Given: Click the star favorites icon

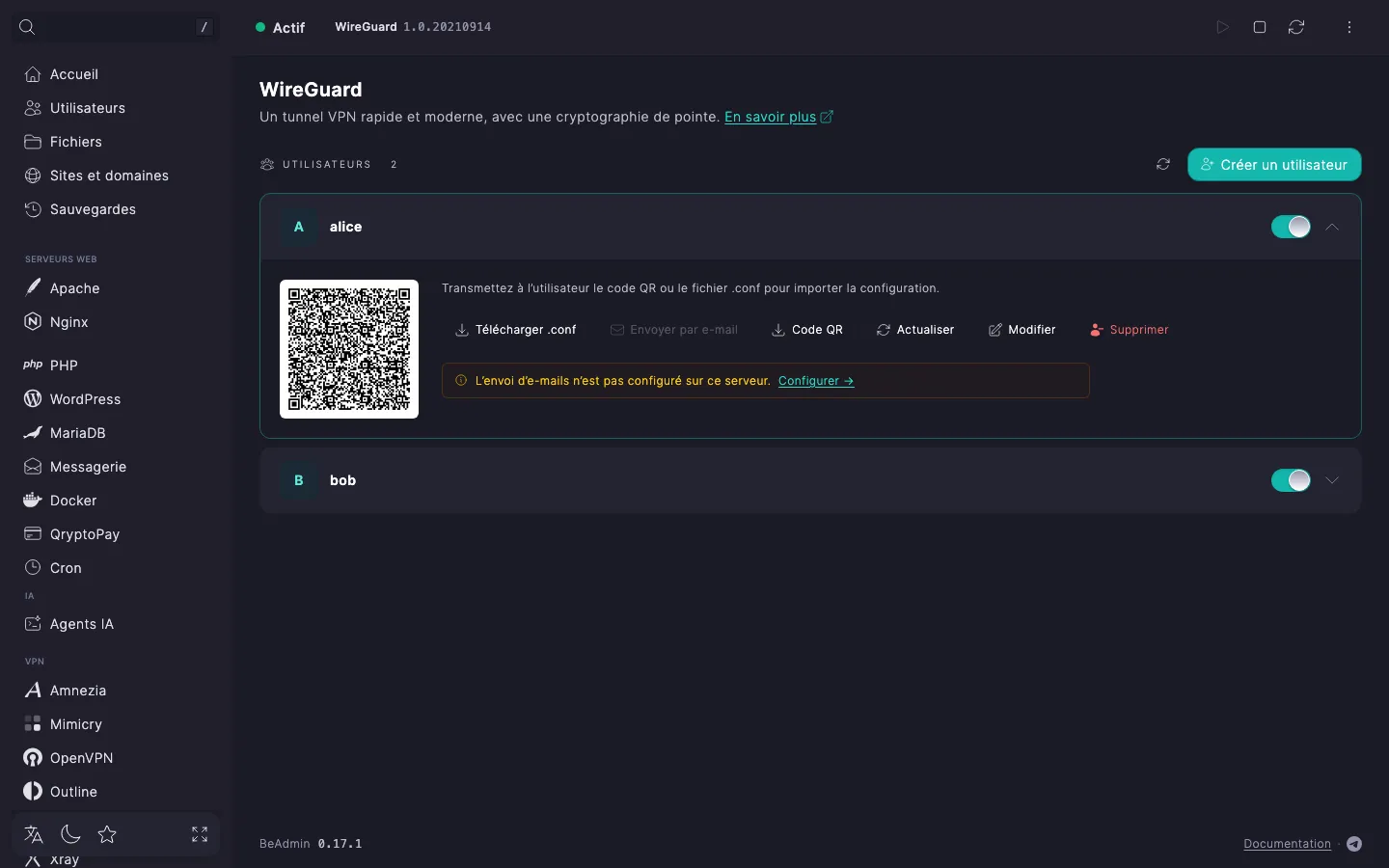Looking at the screenshot, I should (x=107, y=834).
